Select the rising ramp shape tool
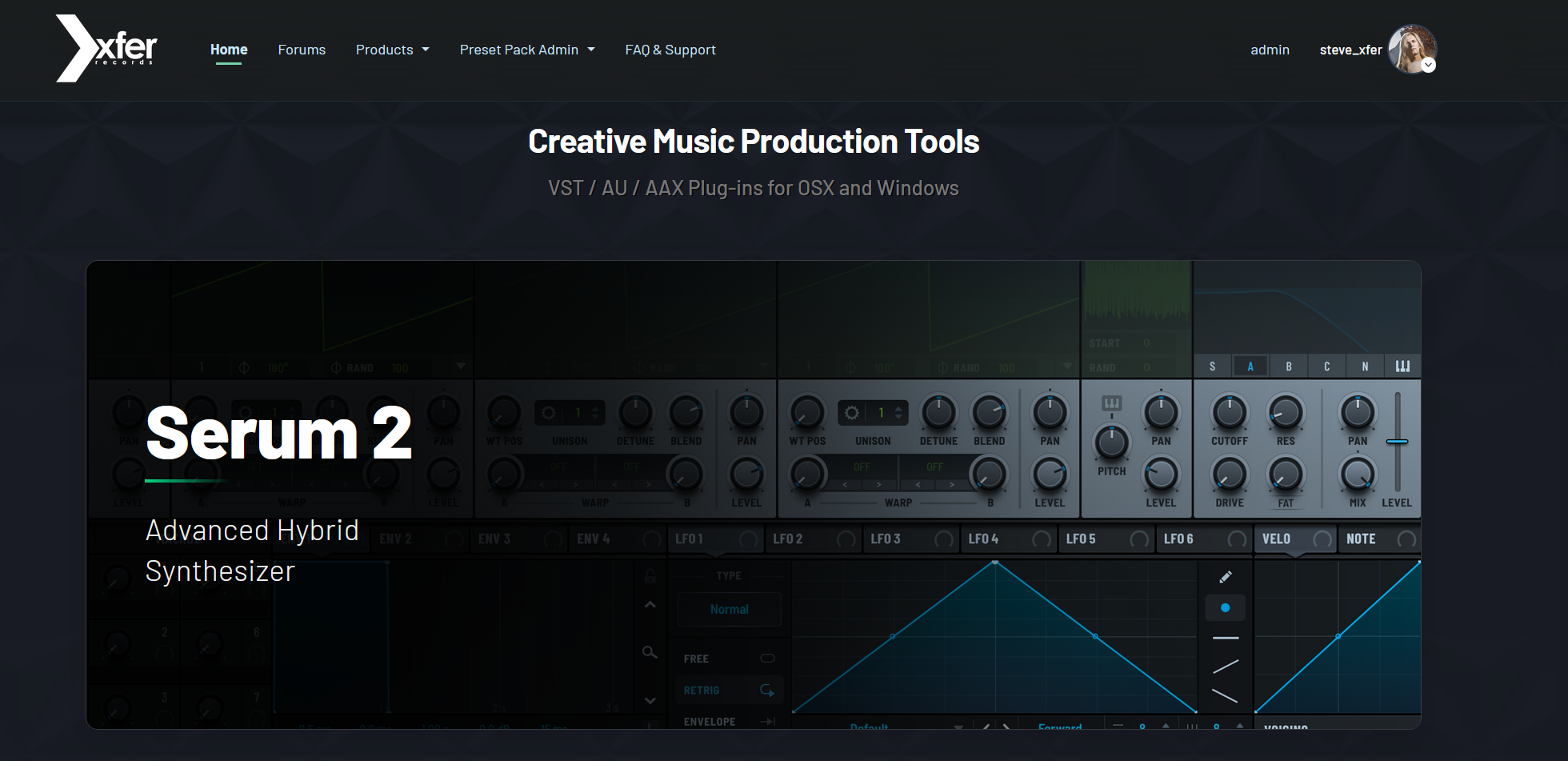The image size is (1568, 761). point(1225,666)
